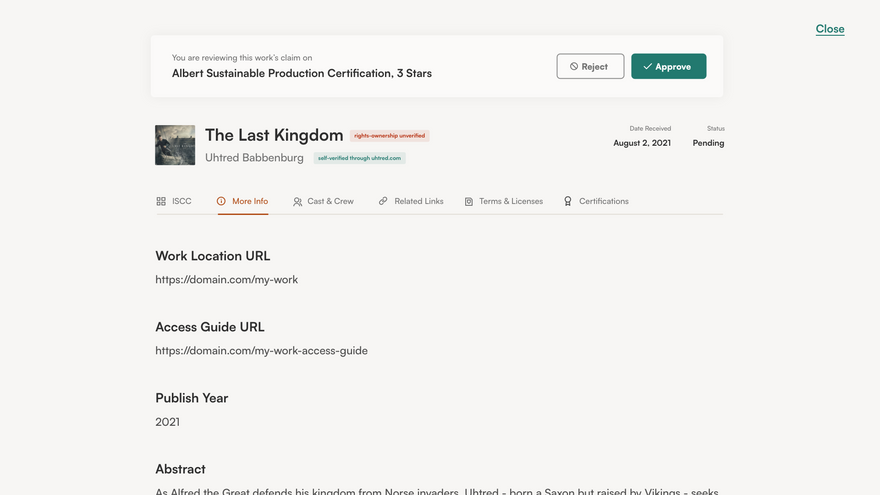
Task: Click the Related Links chain icon
Action: point(383,201)
